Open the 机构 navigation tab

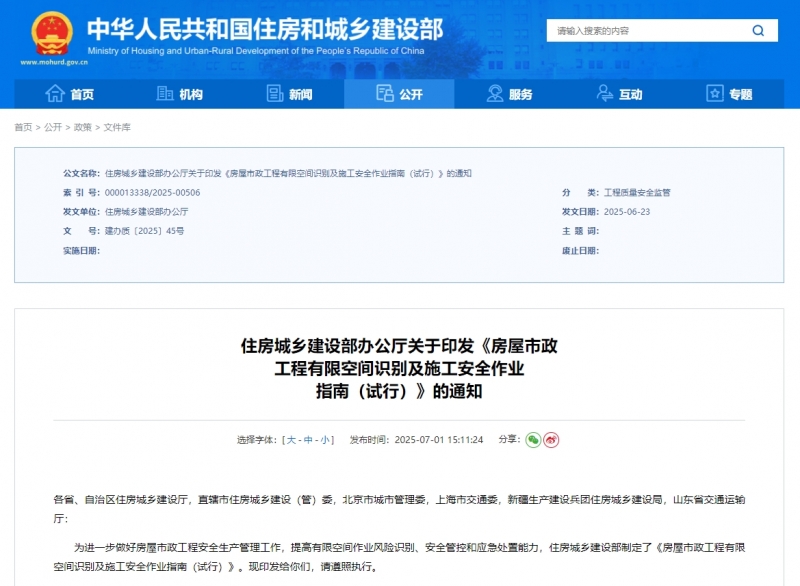[179, 94]
